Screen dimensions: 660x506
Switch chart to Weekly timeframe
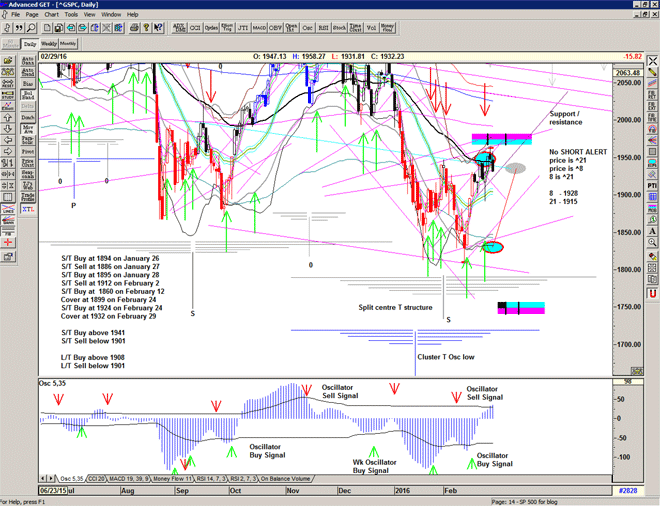tap(48, 44)
